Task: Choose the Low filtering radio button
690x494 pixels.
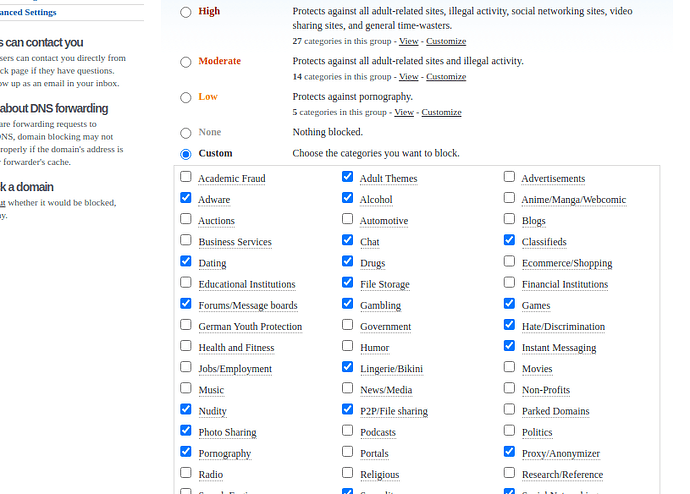Action: (x=186, y=98)
